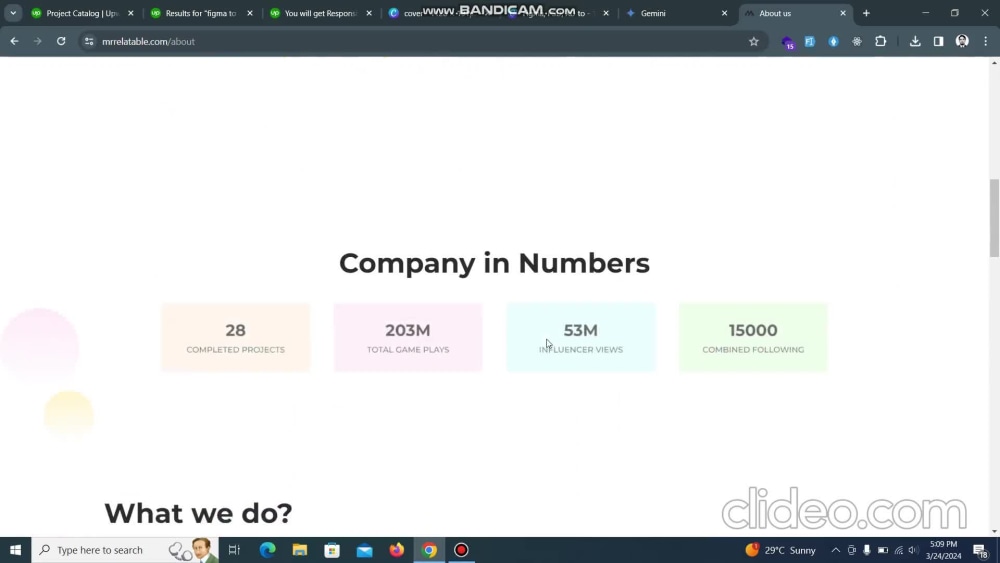Open the Bandicam recorder taskbar icon

[462, 550]
